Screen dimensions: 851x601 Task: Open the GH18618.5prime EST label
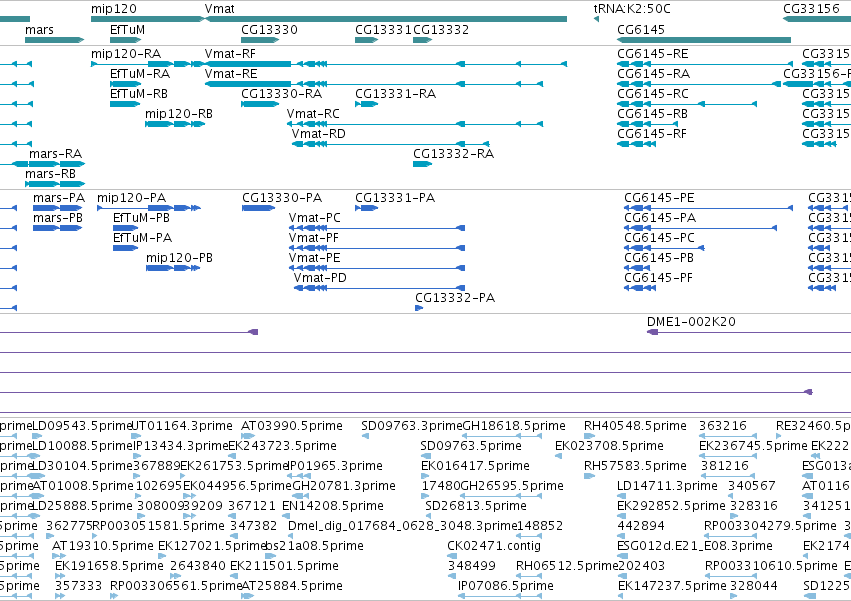[514, 426]
